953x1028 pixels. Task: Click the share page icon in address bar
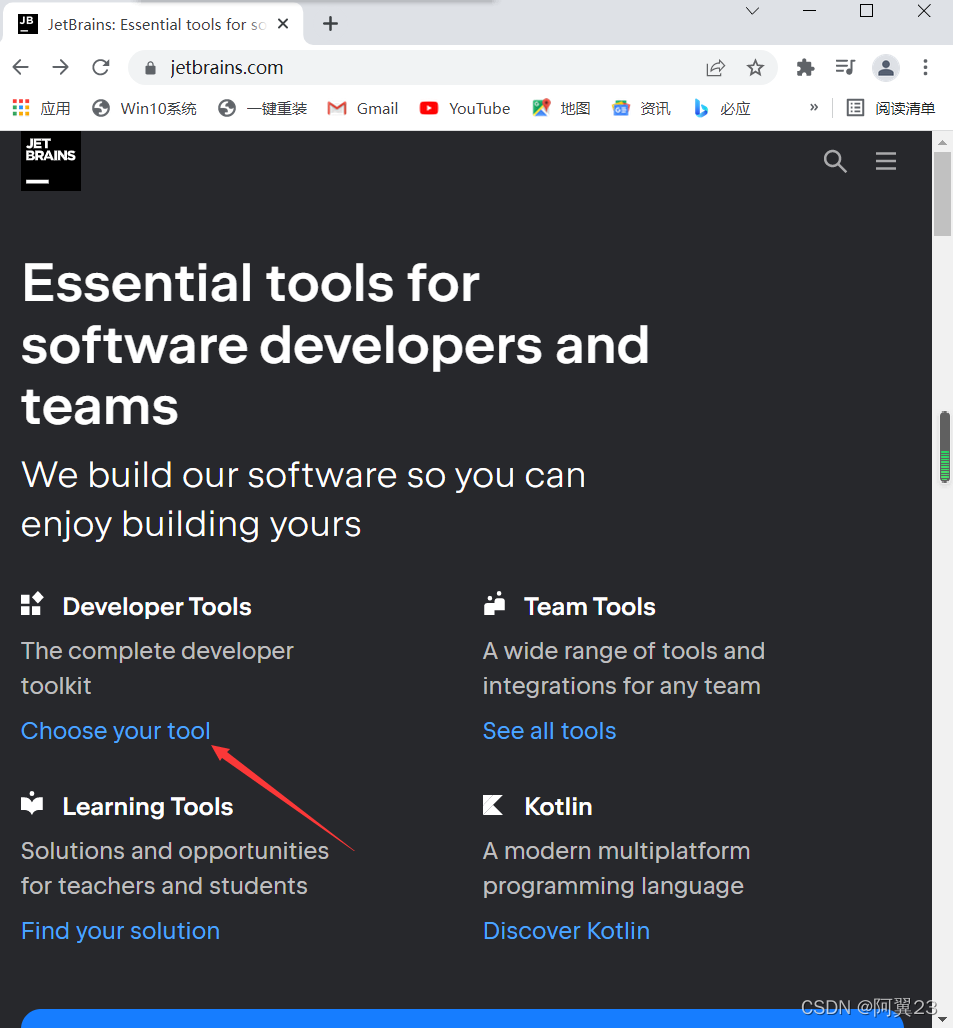(715, 68)
